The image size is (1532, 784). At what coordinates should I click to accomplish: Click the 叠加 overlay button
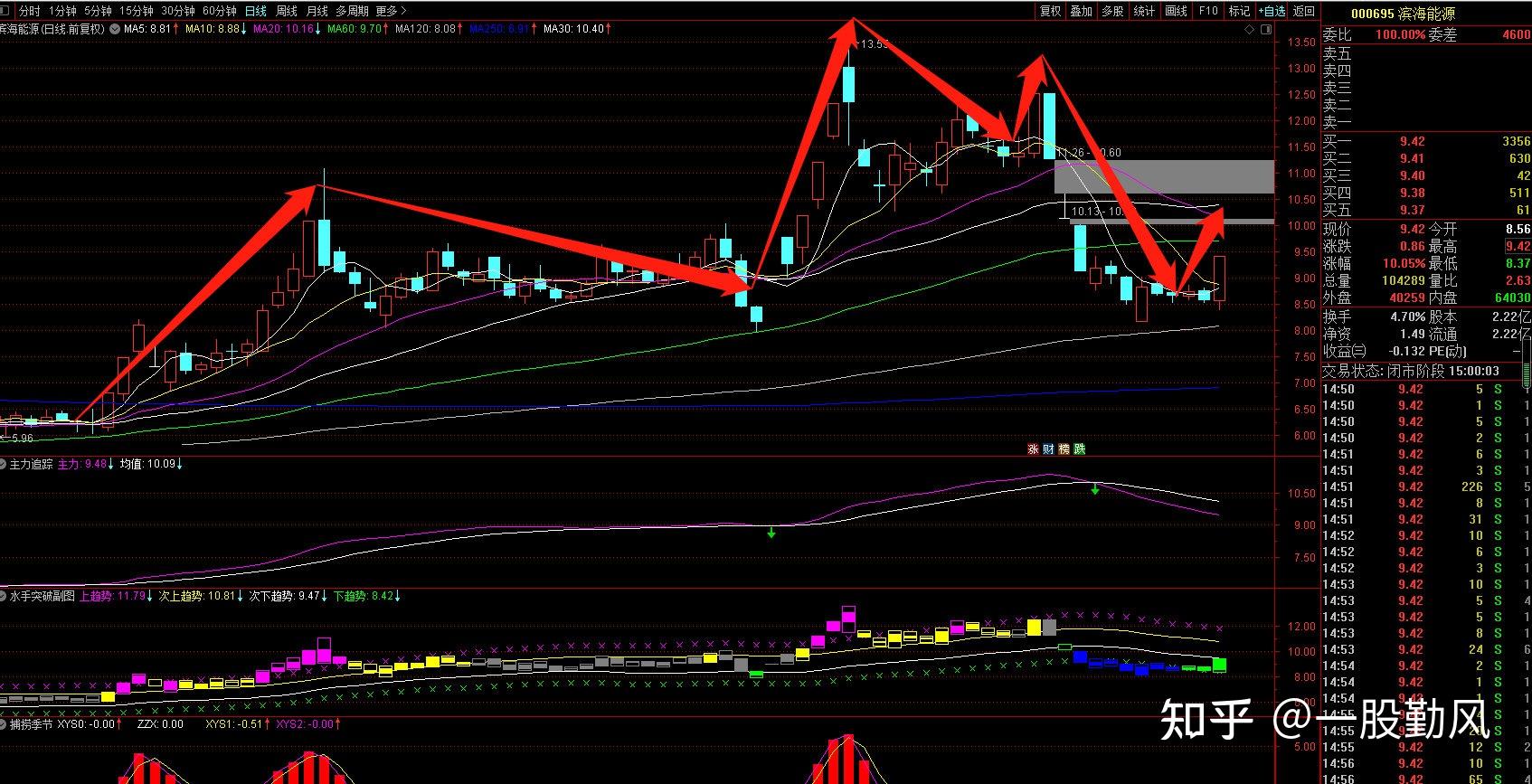[1081, 11]
